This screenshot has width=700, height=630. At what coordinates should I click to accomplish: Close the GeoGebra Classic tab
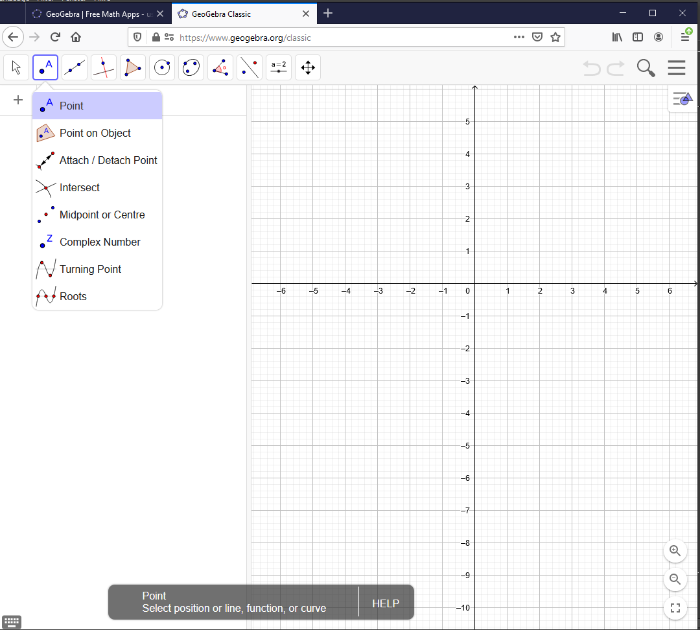point(306,14)
